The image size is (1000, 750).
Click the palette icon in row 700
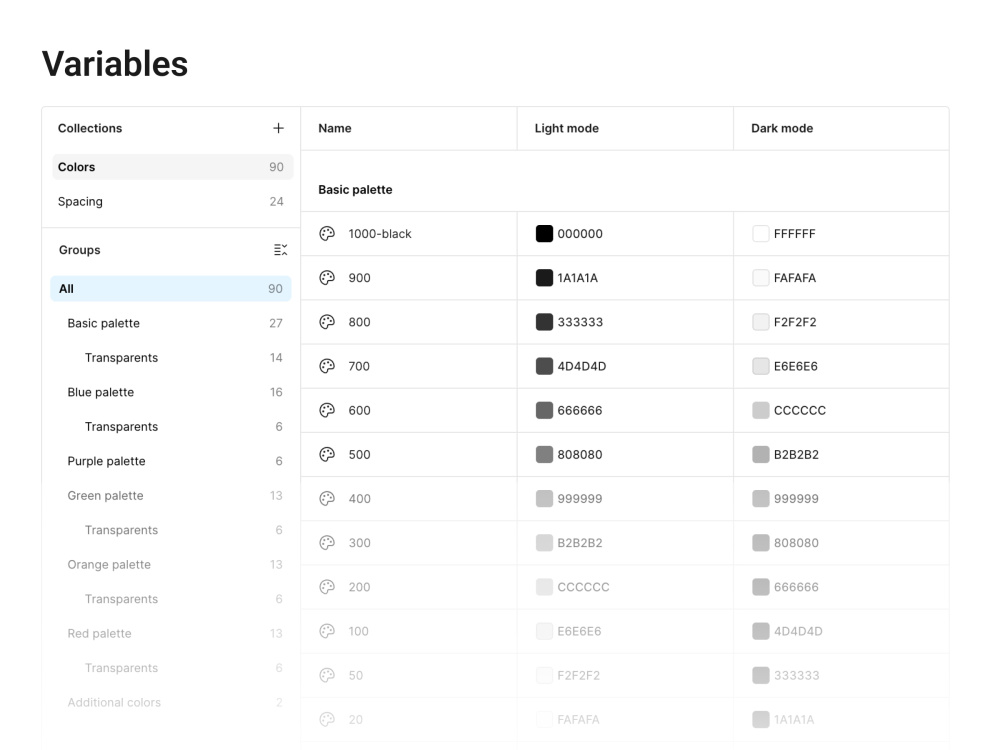(327, 366)
